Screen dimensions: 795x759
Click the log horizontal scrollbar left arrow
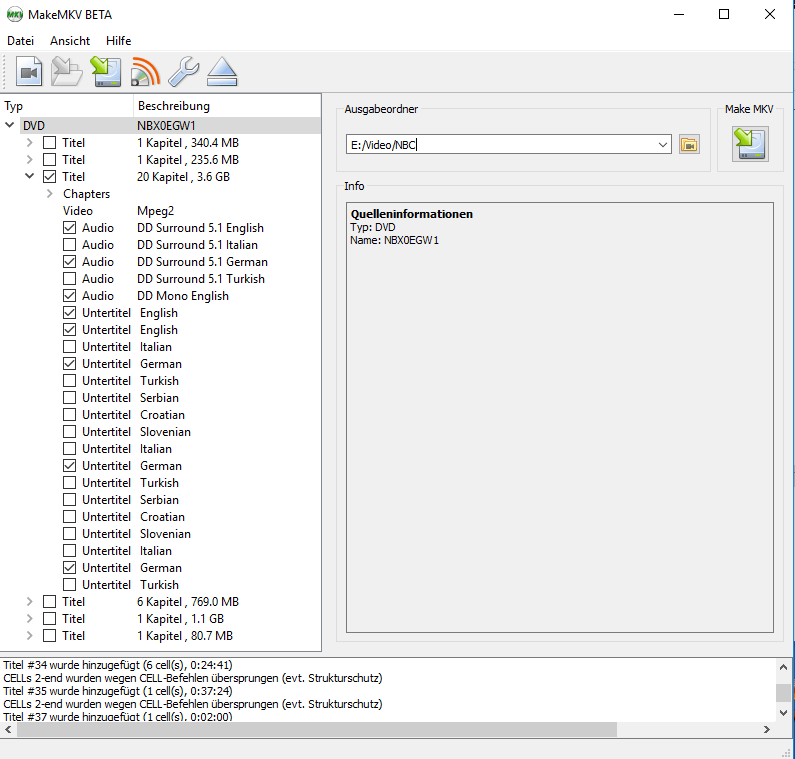[8, 730]
